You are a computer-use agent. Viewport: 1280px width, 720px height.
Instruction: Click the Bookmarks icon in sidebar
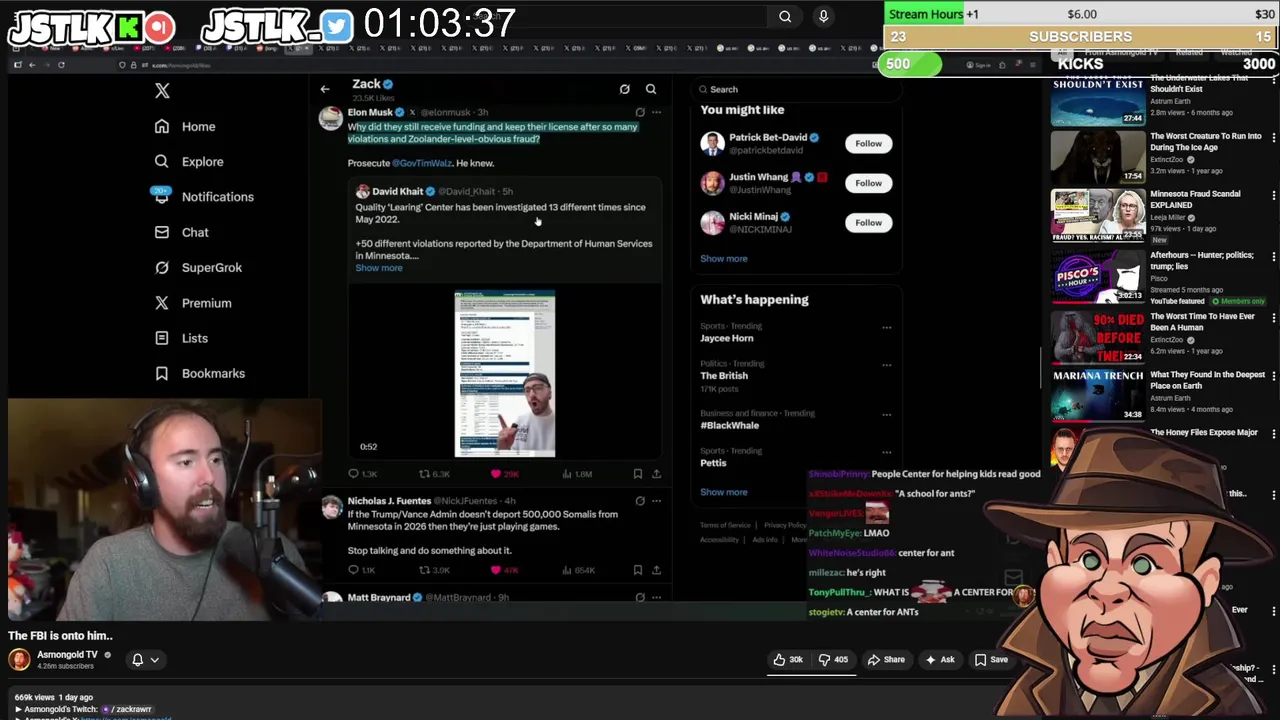[162, 373]
